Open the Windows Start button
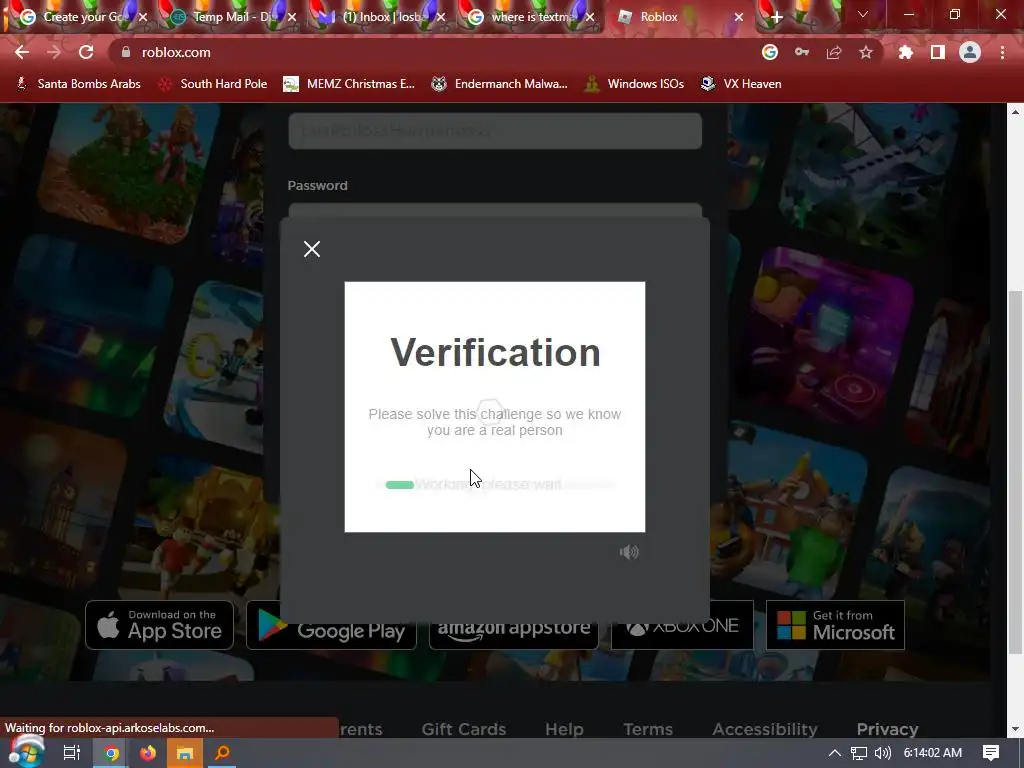Viewport: 1024px width, 768px height. pos(26,752)
